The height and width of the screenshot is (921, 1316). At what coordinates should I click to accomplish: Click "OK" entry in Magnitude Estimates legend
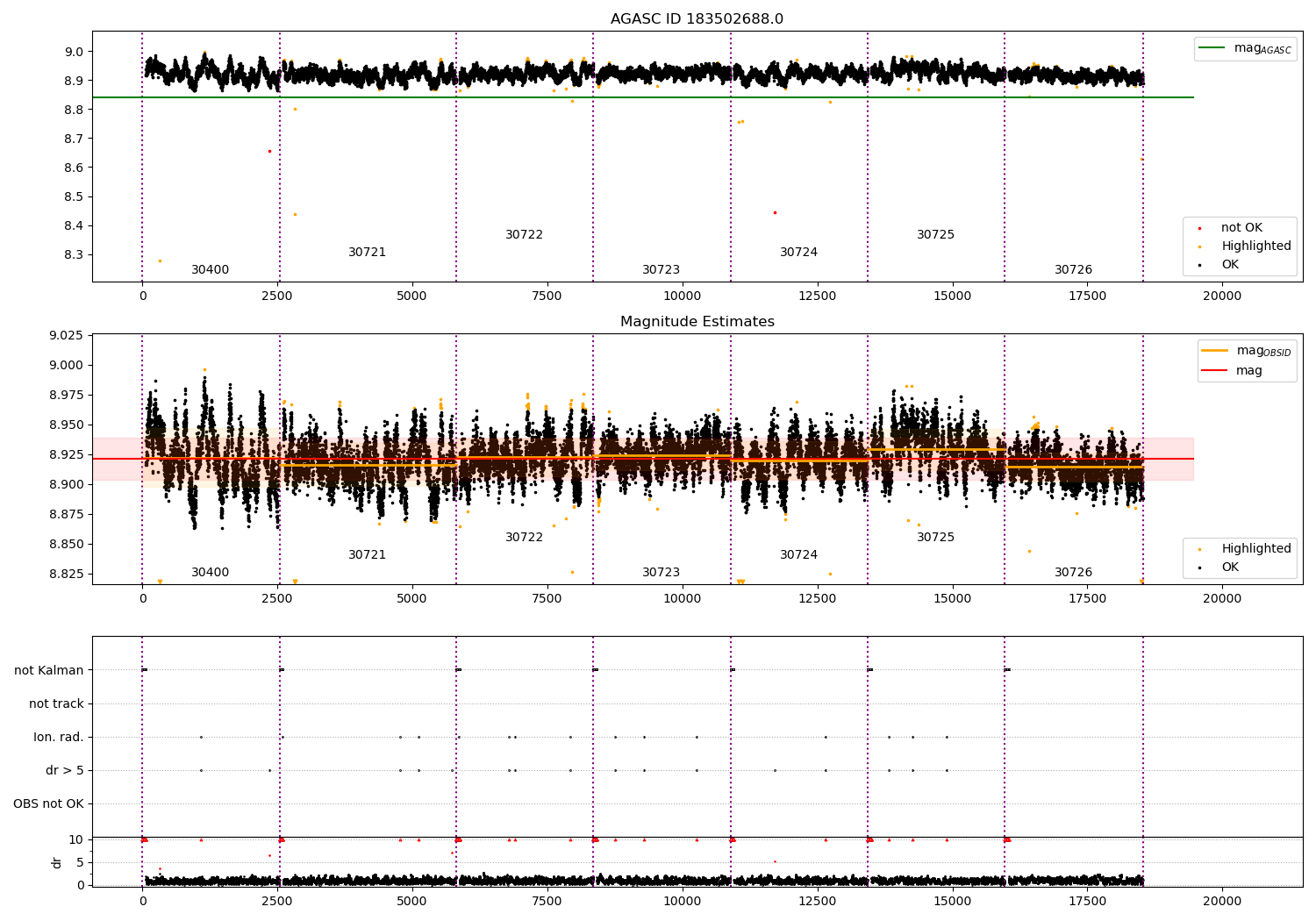click(x=1230, y=568)
